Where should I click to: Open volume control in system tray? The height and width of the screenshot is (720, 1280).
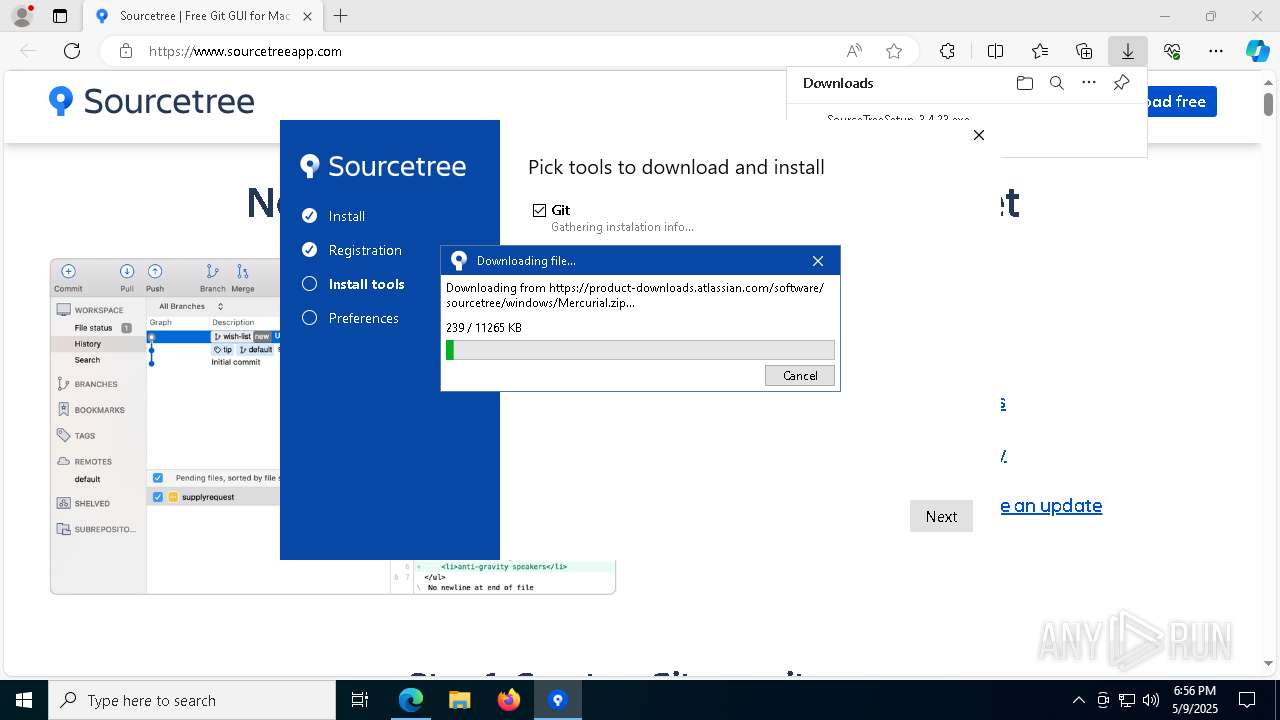tap(1151, 700)
